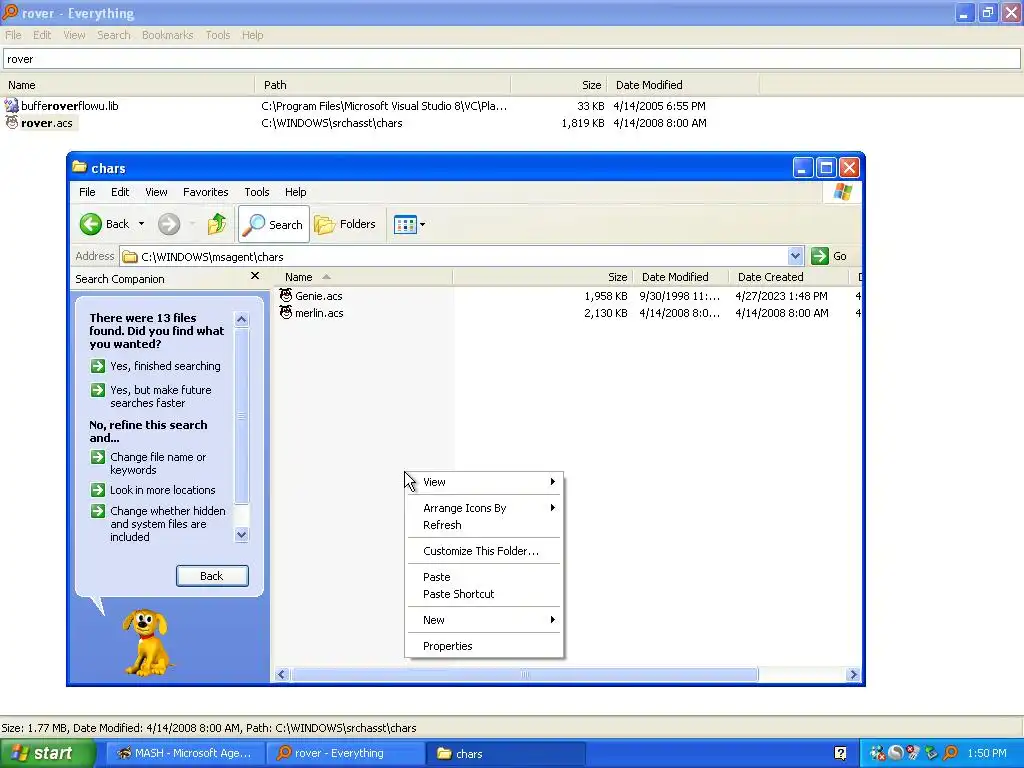Click the Everything search box containing rover
This screenshot has width=1024, height=768.
[512, 59]
